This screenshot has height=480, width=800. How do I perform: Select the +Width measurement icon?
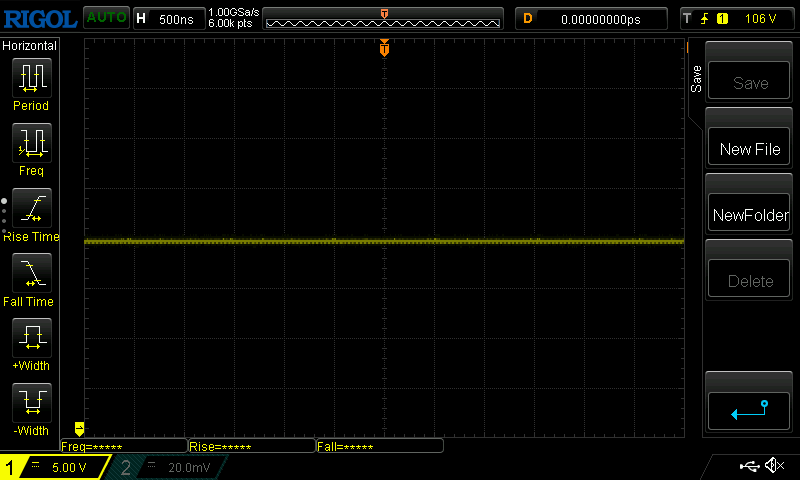[32, 337]
